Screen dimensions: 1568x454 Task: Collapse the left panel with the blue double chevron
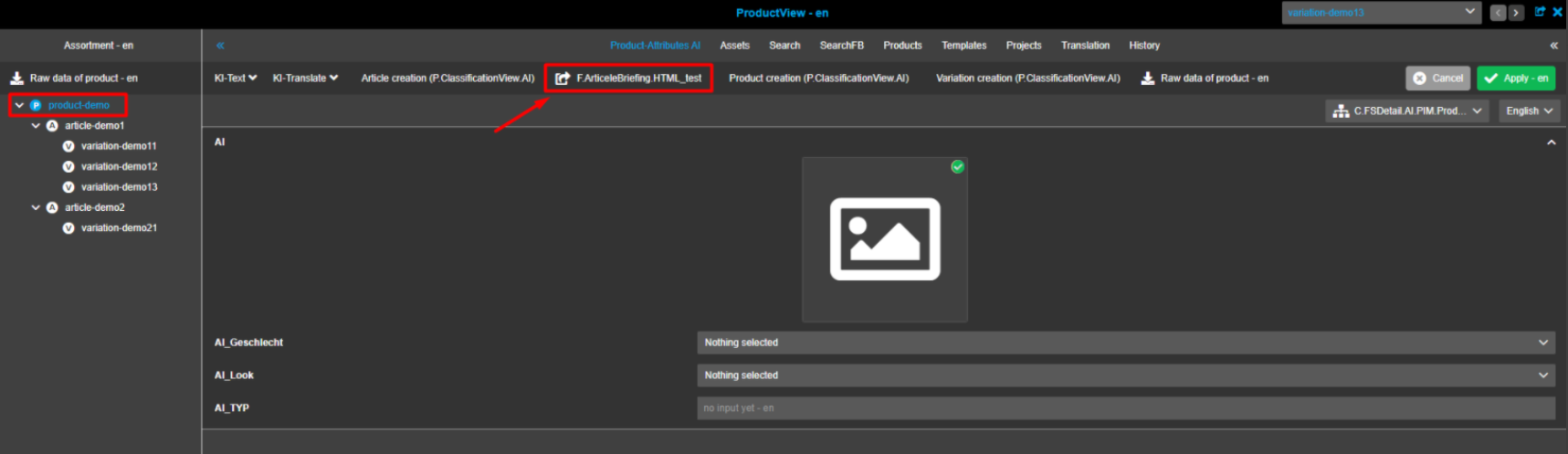220,45
